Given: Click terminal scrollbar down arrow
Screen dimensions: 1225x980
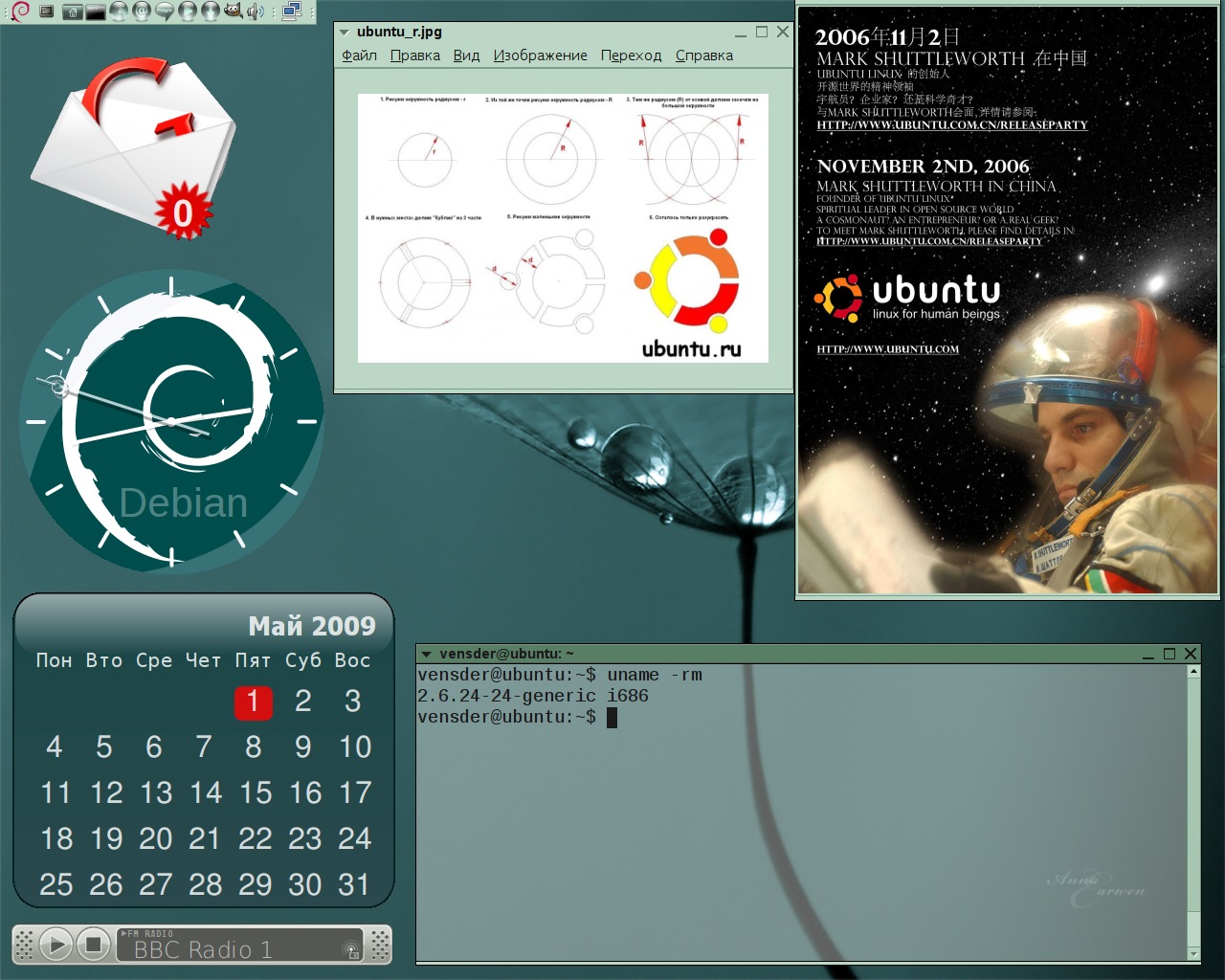Looking at the screenshot, I should click(1193, 954).
